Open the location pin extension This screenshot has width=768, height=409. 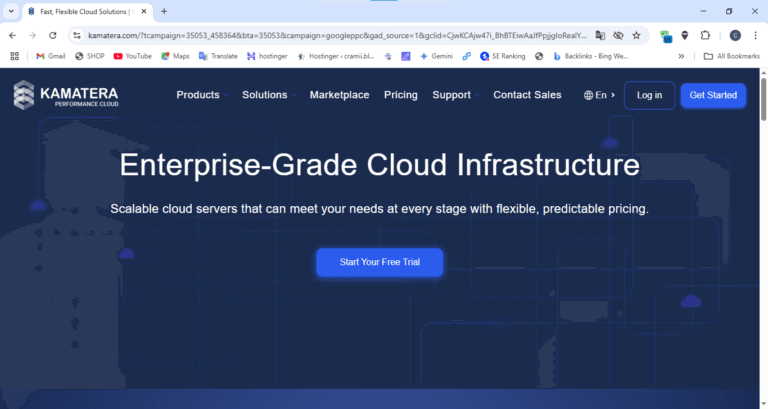click(685, 35)
